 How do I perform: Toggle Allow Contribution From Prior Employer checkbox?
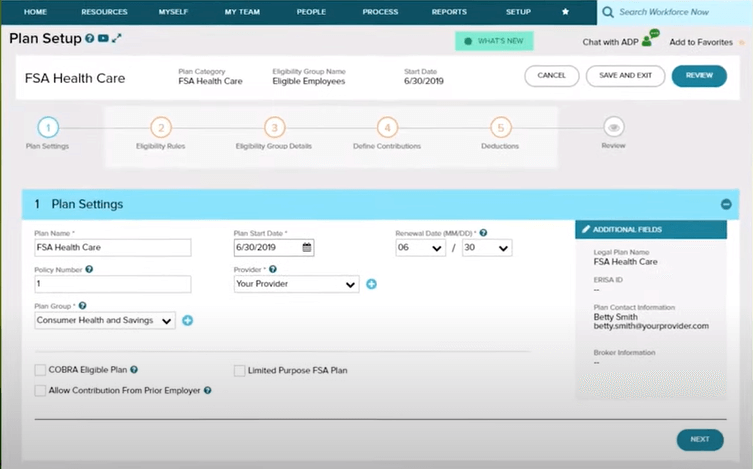pyautogui.click(x=41, y=390)
